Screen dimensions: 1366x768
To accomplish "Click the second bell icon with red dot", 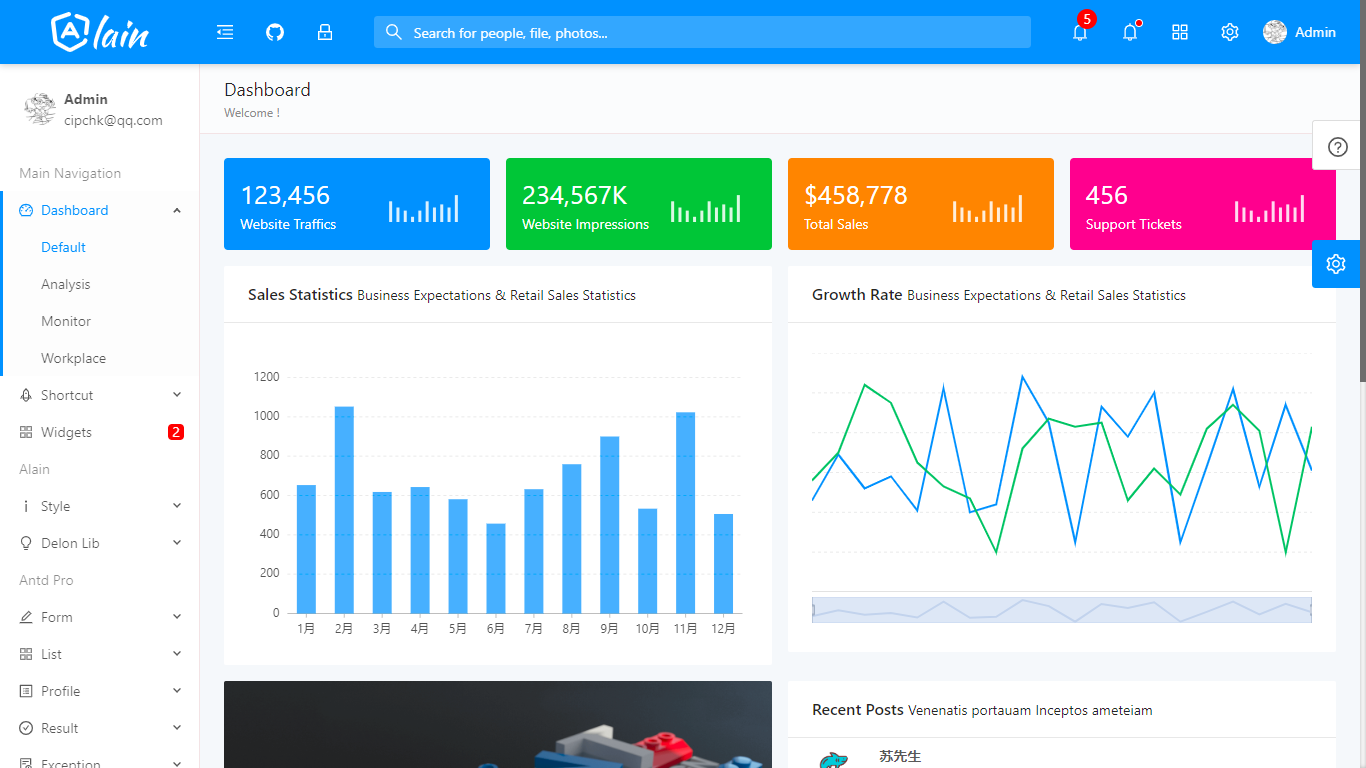I will click(x=1130, y=32).
